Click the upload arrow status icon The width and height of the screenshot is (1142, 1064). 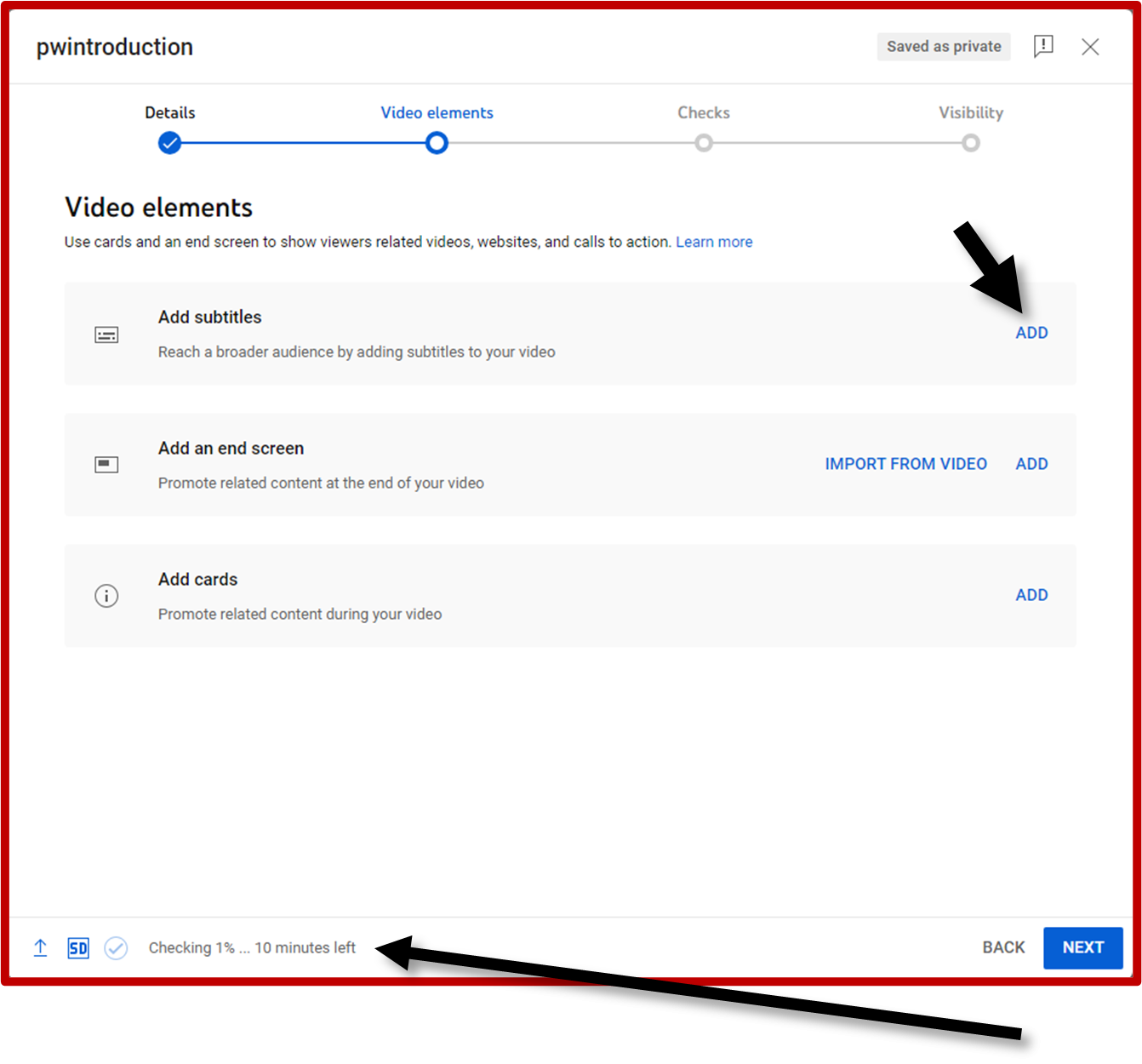[x=40, y=947]
